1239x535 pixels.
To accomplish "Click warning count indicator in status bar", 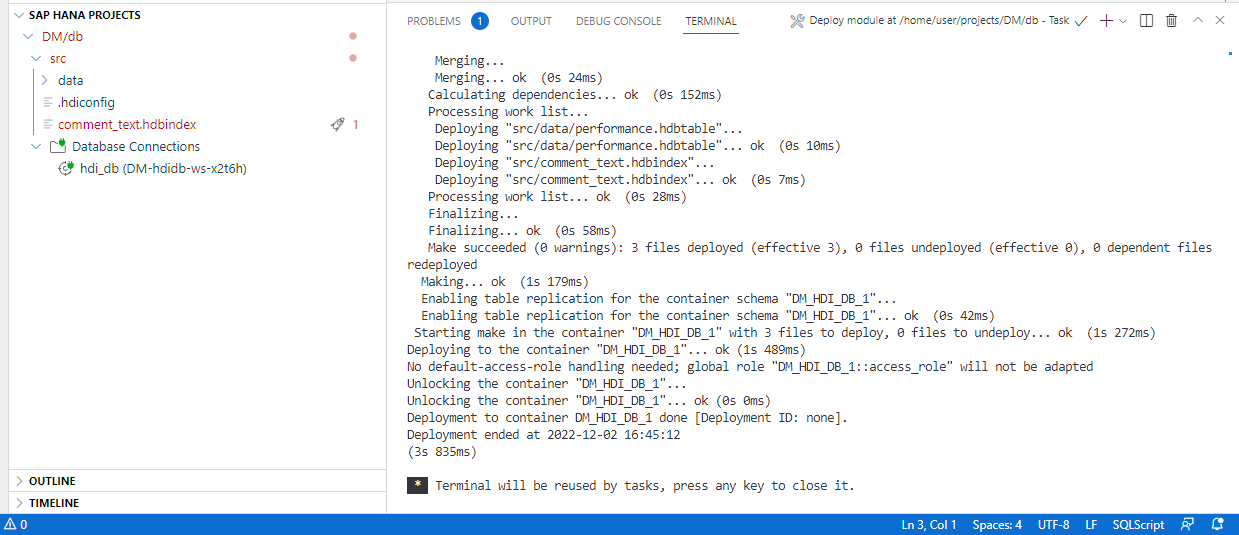I will tap(16, 525).
